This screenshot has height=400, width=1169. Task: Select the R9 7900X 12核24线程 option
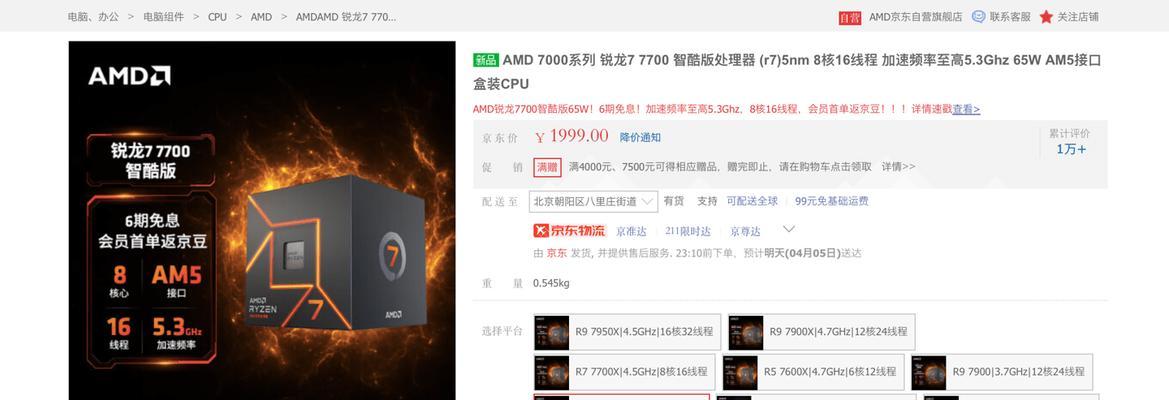[x=822, y=332]
